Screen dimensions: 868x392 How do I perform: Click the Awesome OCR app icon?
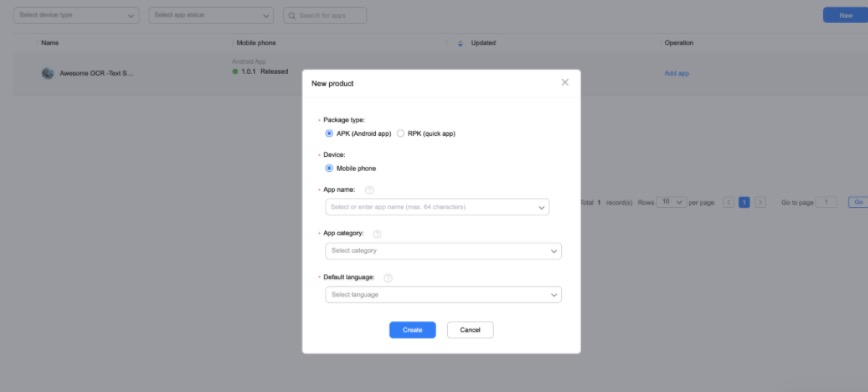click(48, 73)
